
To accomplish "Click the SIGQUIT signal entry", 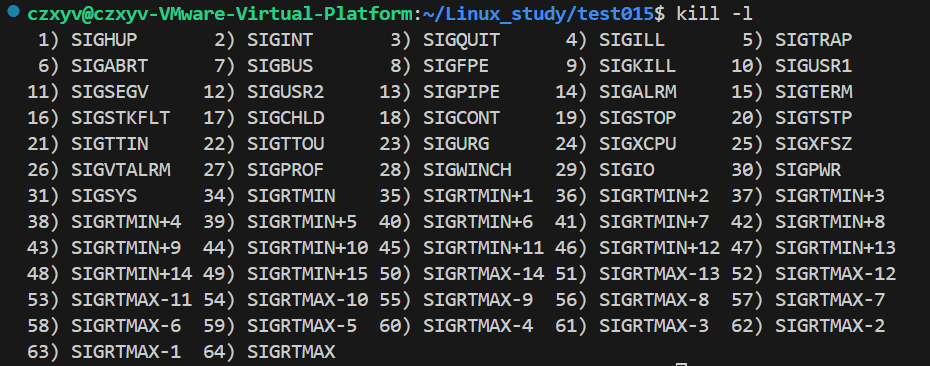I will [461, 40].
